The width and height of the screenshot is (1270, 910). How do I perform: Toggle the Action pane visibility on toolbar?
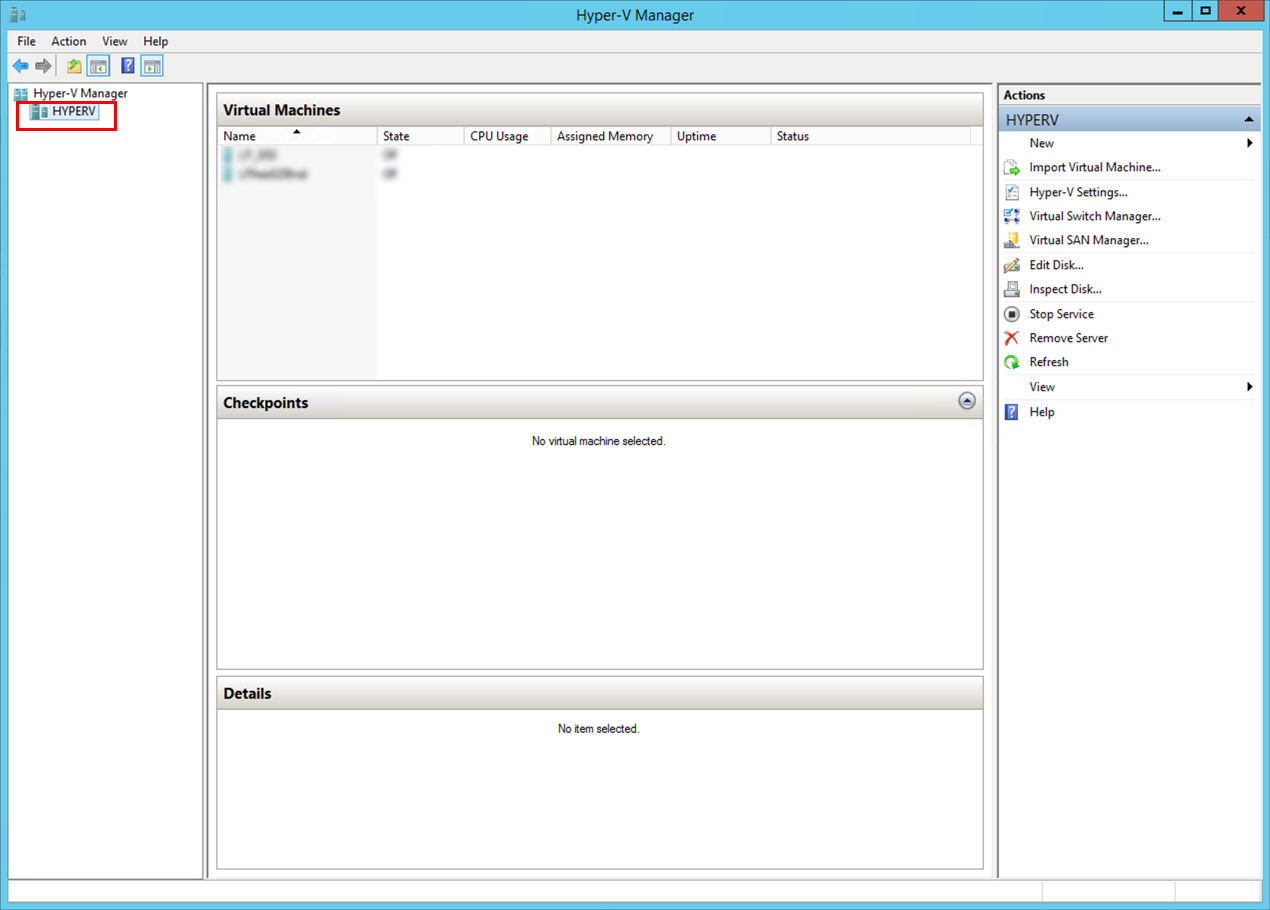click(151, 65)
